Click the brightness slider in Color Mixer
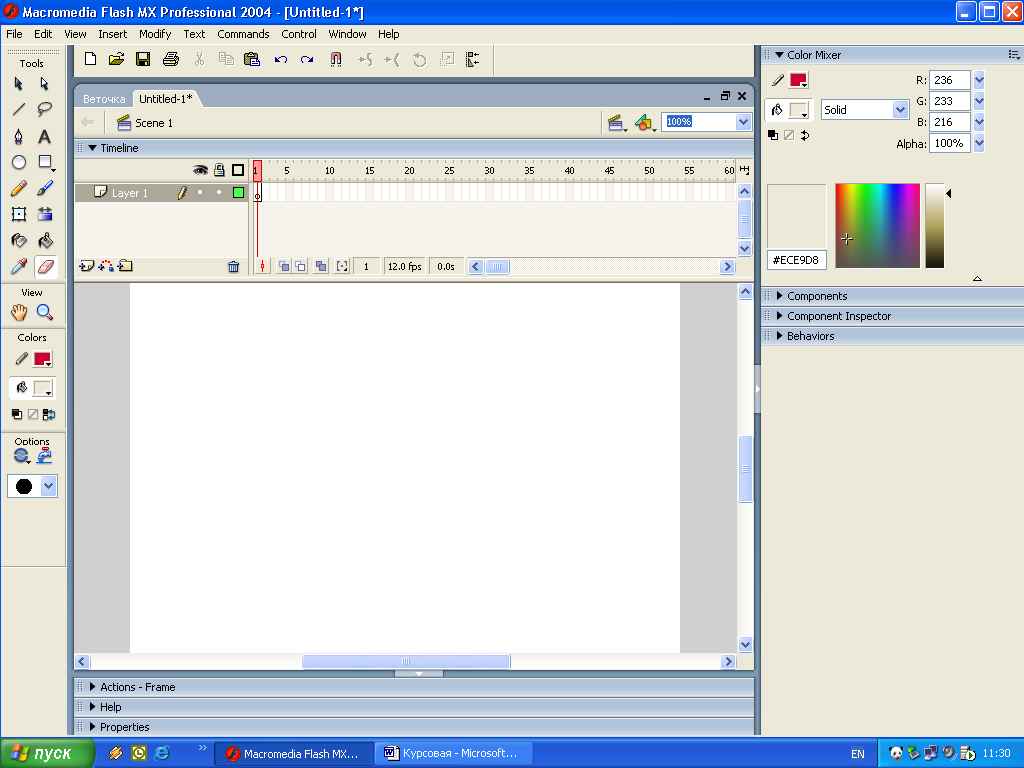Viewport: 1024px width, 768px height. [x=935, y=226]
